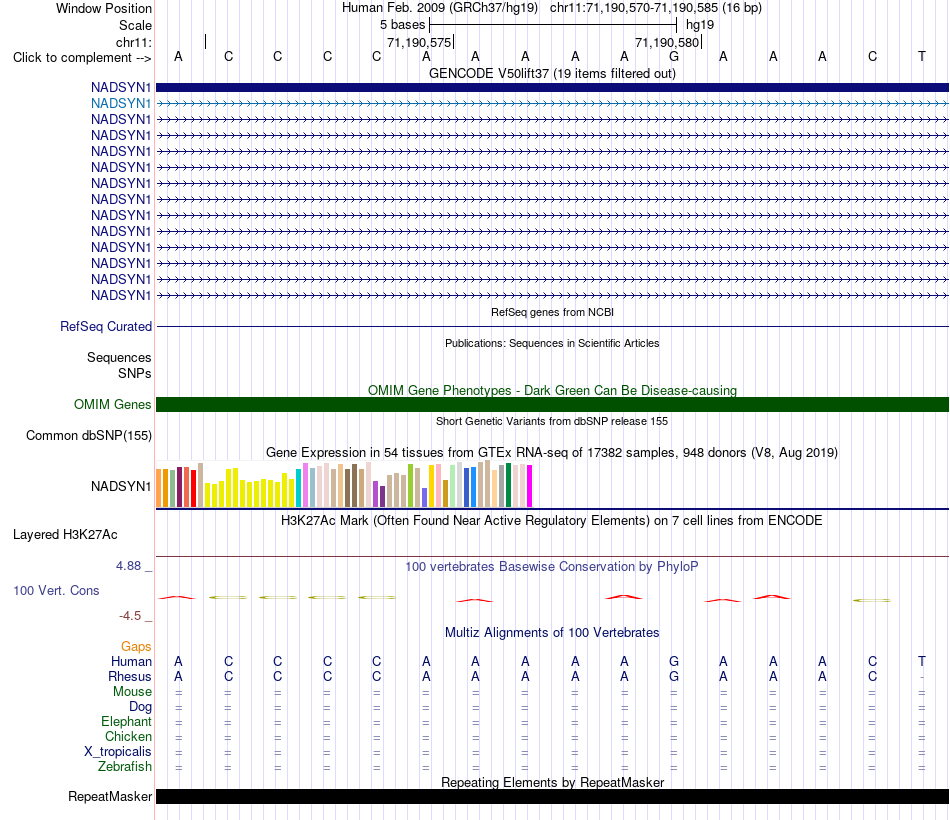
Task: Click the chr11:71,190,570-71,190,585 window position text
Action: (x=656, y=8)
